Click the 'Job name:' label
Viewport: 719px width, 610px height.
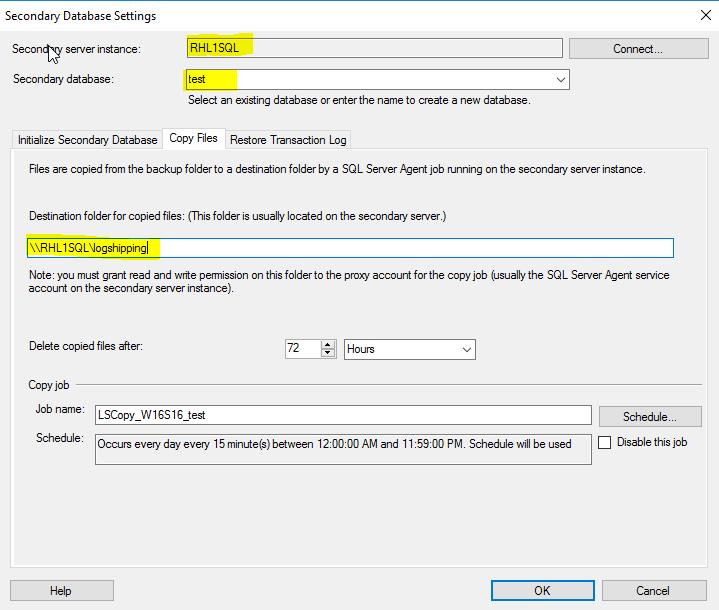click(x=60, y=409)
